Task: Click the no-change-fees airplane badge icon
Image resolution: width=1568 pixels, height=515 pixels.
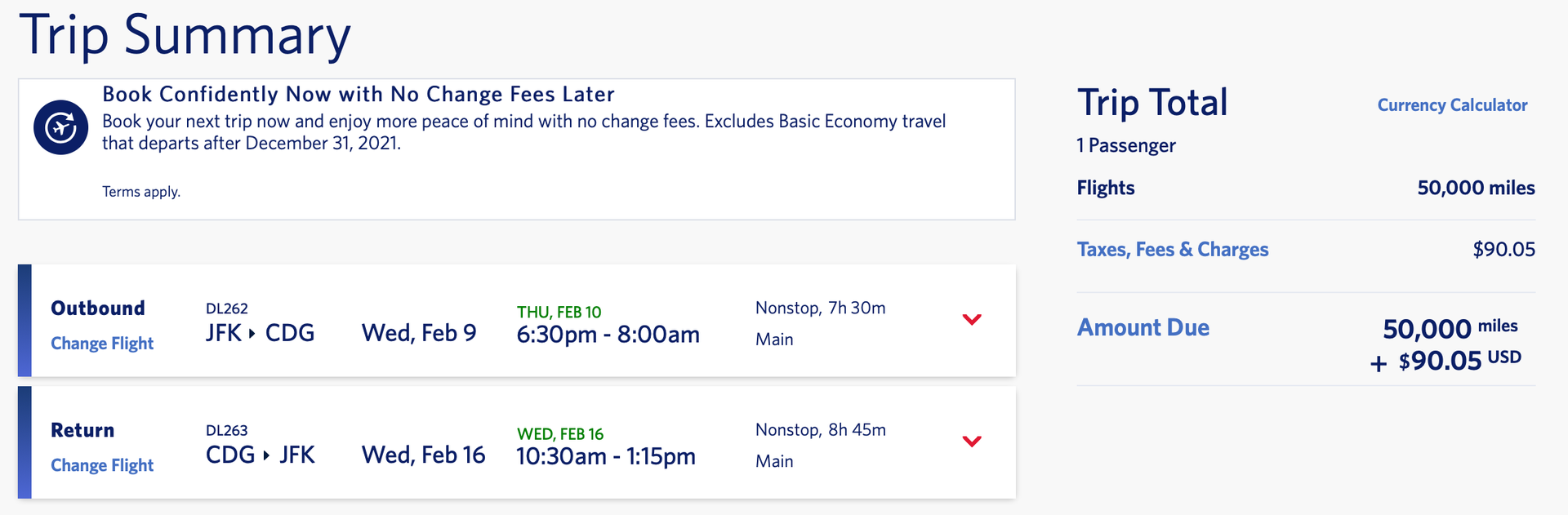Action: (x=60, y=127)
